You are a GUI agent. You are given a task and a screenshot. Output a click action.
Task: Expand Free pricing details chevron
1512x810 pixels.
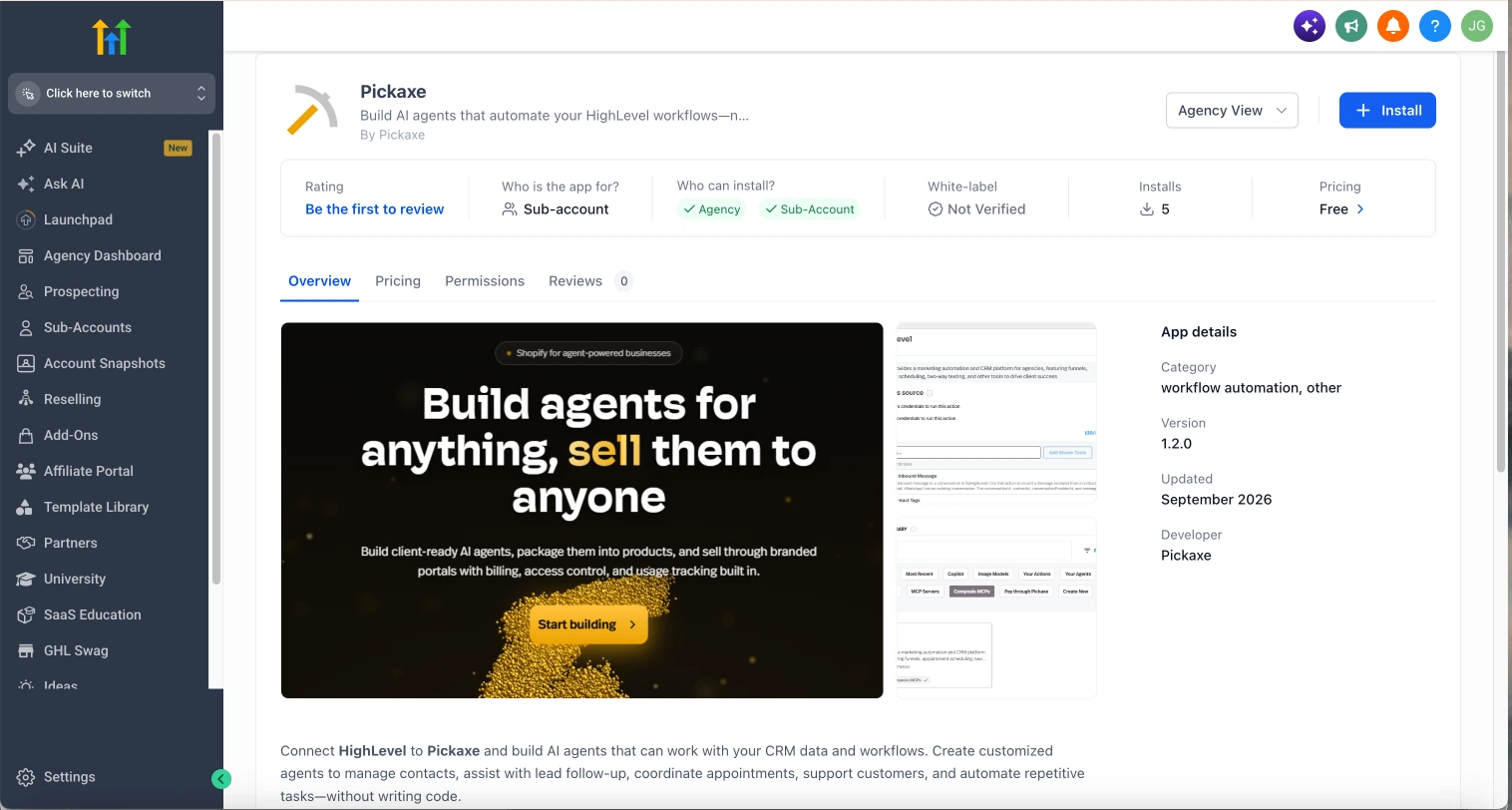(x=1360, y=209)
